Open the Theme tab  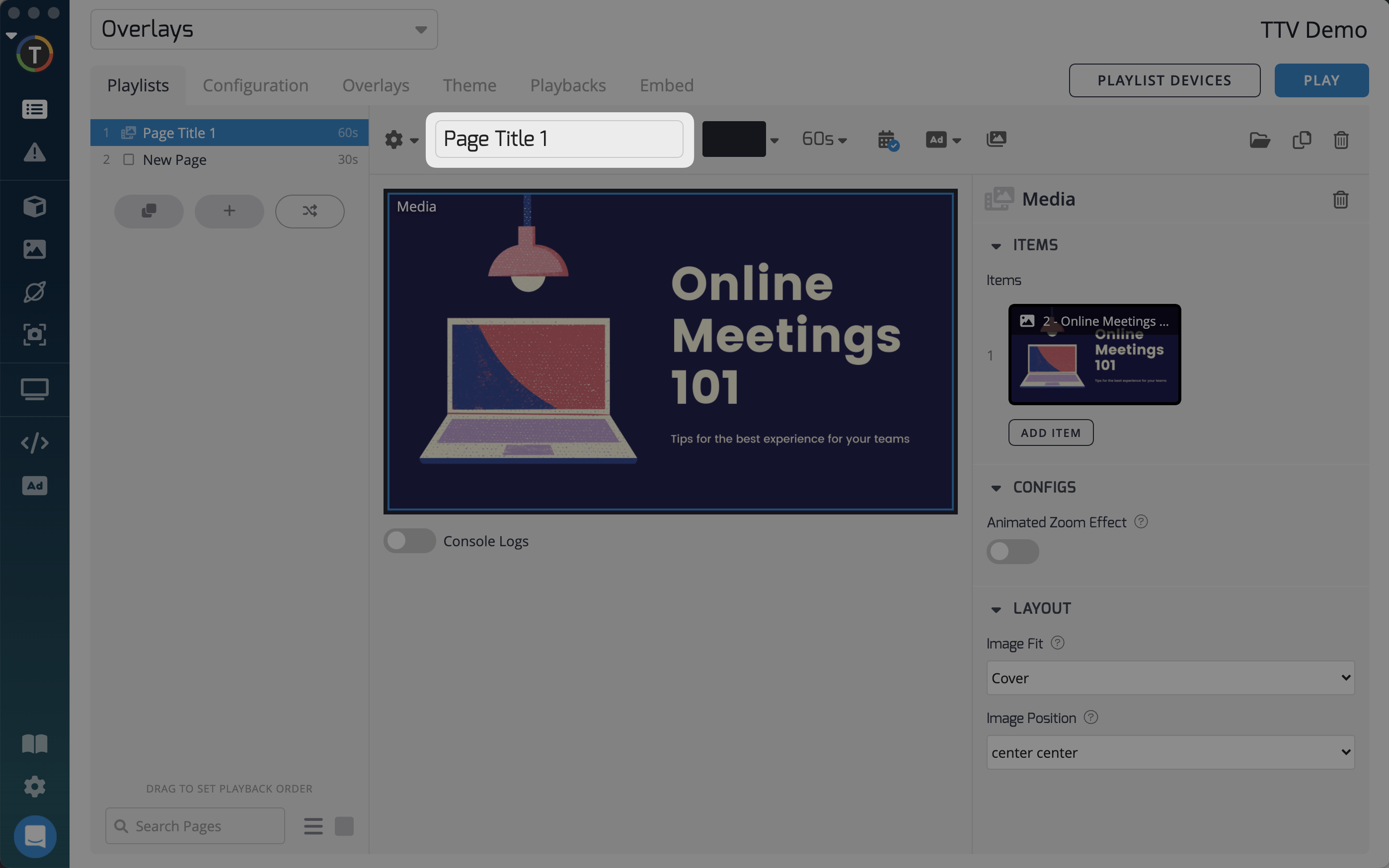[469, 85]
